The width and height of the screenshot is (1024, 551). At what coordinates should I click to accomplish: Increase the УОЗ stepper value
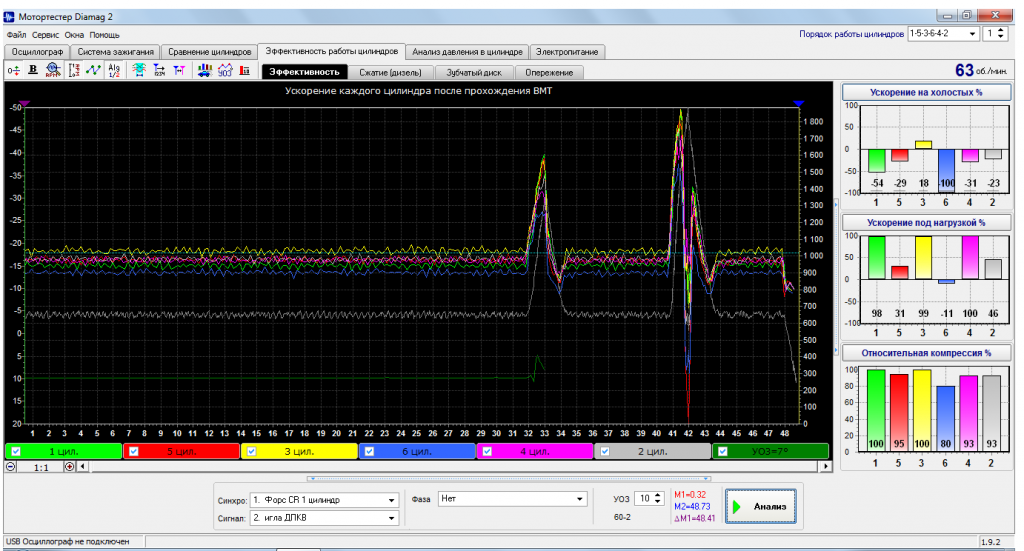pos(658,496)
